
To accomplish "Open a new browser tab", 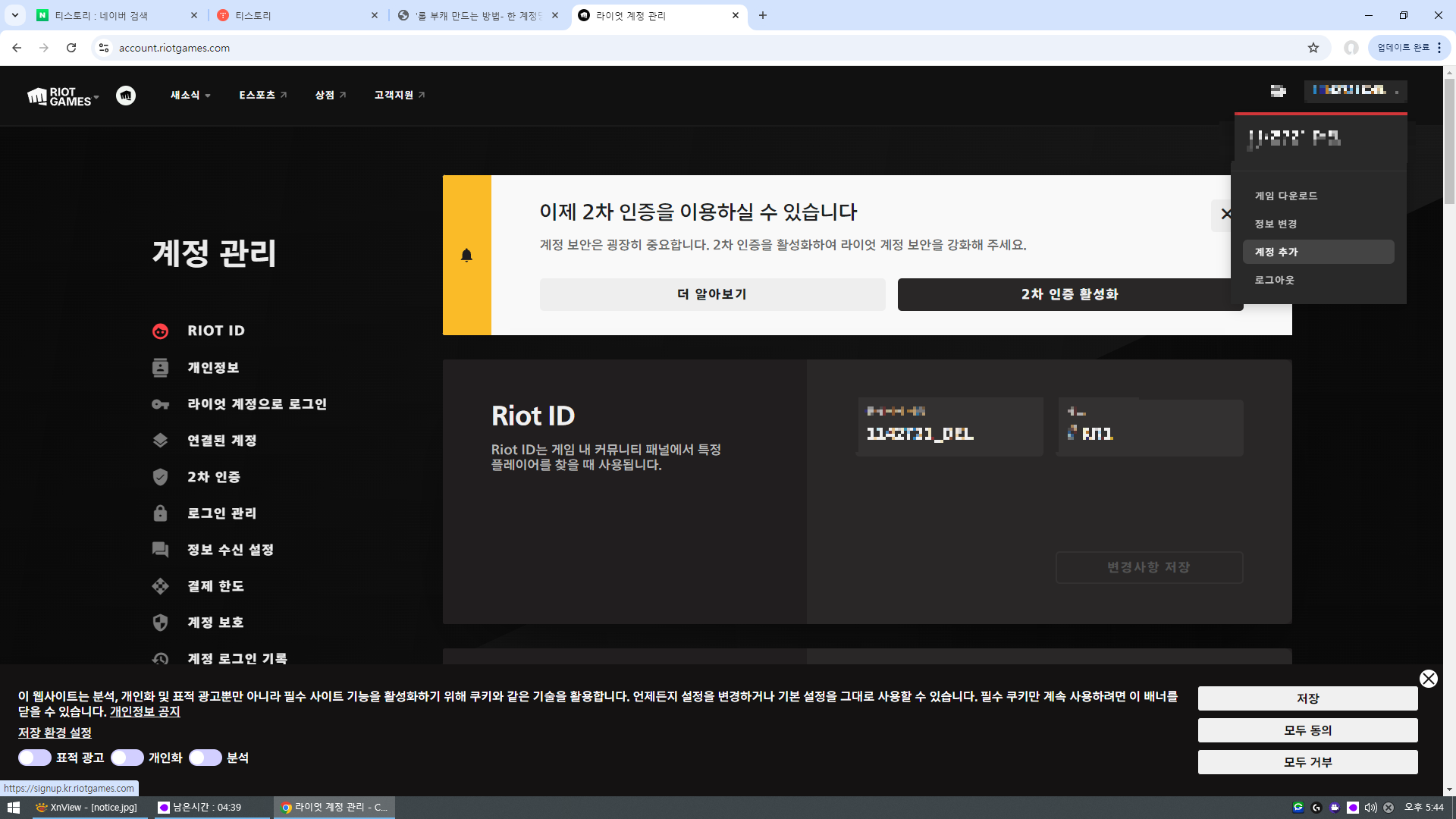I will click(763, 15).
